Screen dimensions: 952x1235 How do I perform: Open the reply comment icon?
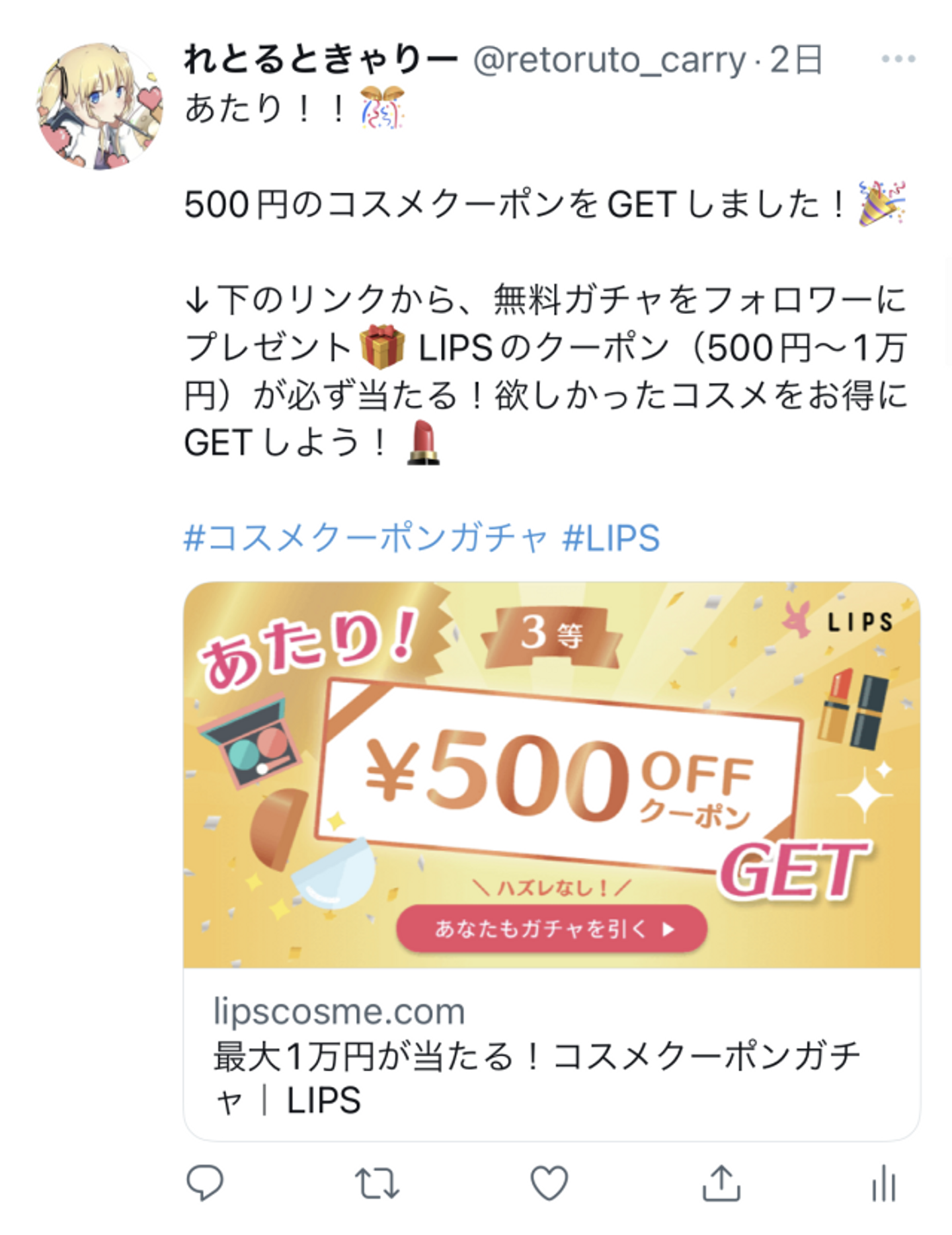[205, 1182]
